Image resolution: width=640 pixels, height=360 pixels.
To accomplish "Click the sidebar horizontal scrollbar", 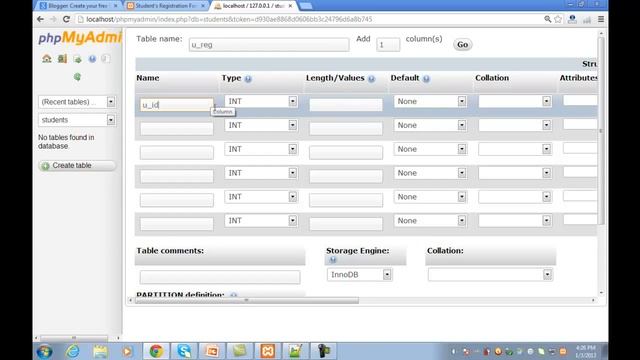I will (x=74, y=338).
